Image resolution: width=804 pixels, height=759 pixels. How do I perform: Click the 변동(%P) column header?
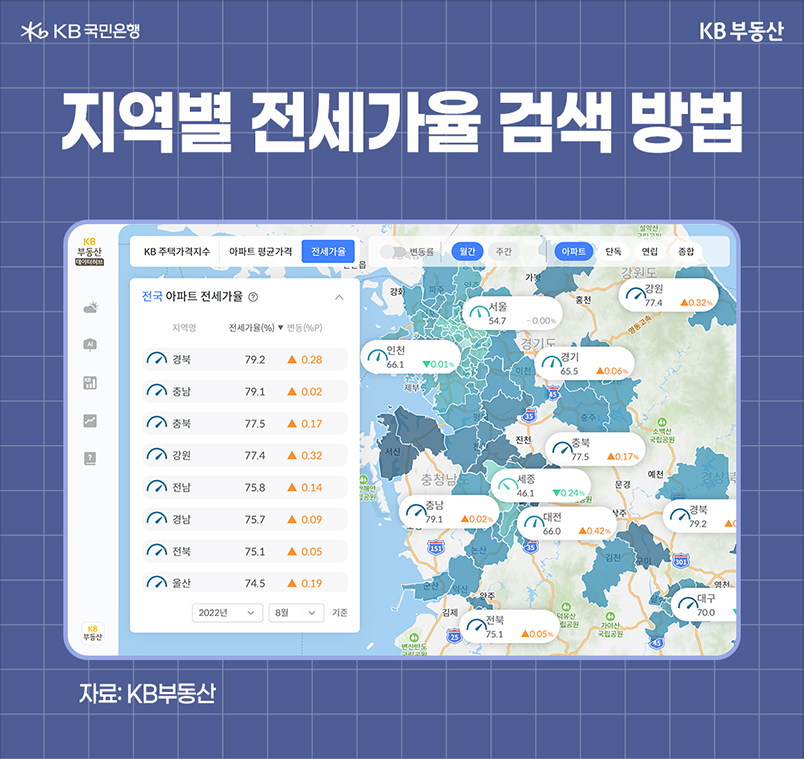pos(305,328)
